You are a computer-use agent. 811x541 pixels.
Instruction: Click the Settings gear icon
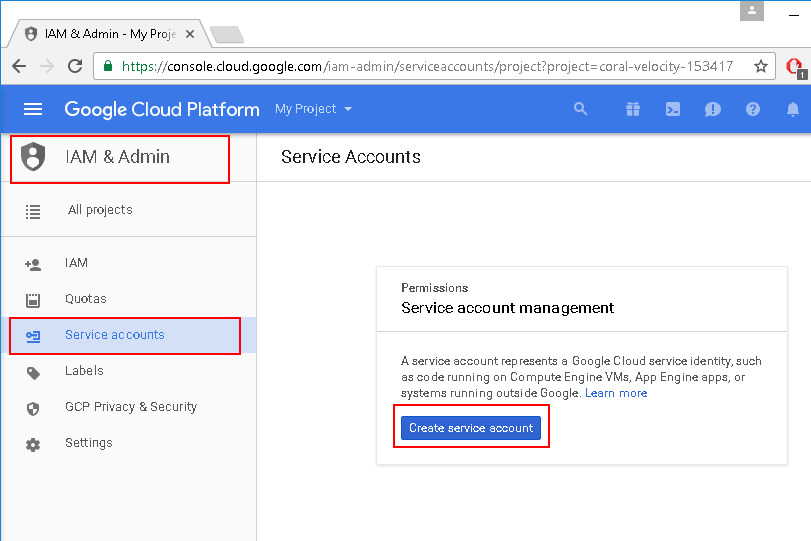click(x=33, y=445)
